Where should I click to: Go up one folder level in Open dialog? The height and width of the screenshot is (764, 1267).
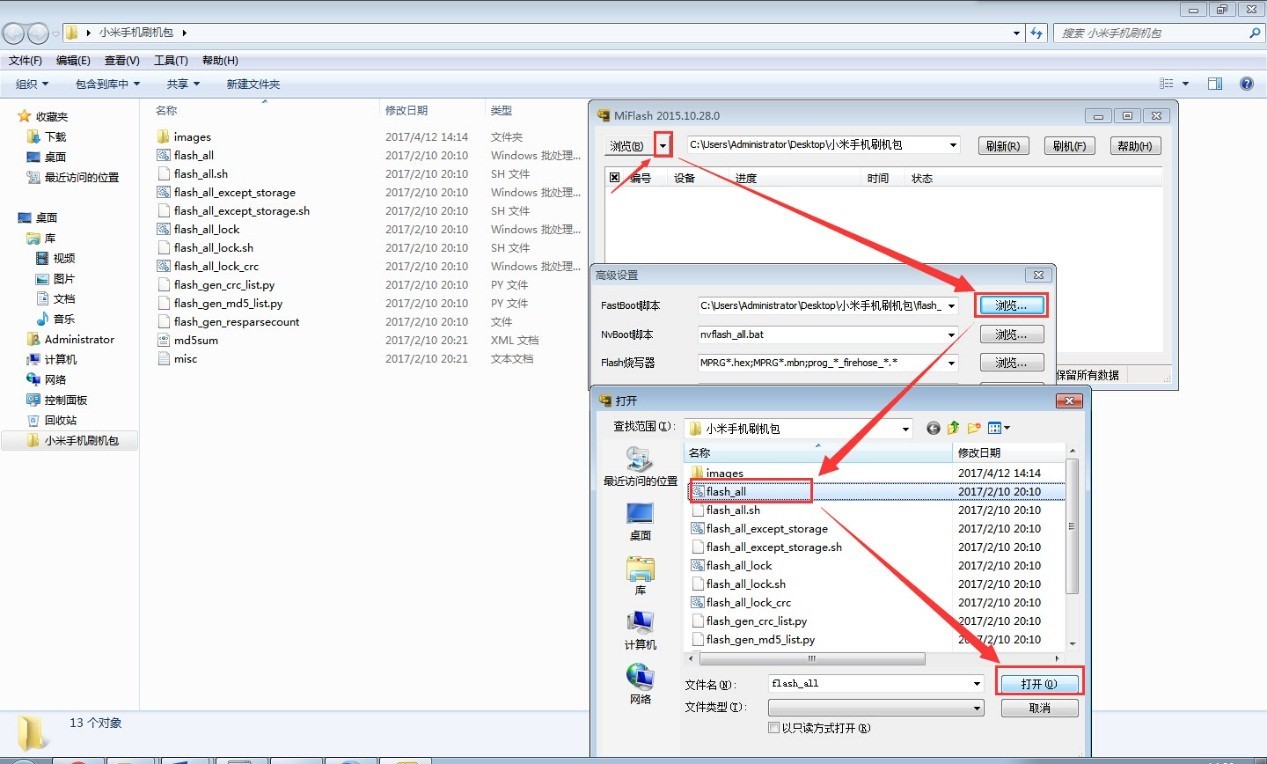pyautogui.click(x=953, y=428)
